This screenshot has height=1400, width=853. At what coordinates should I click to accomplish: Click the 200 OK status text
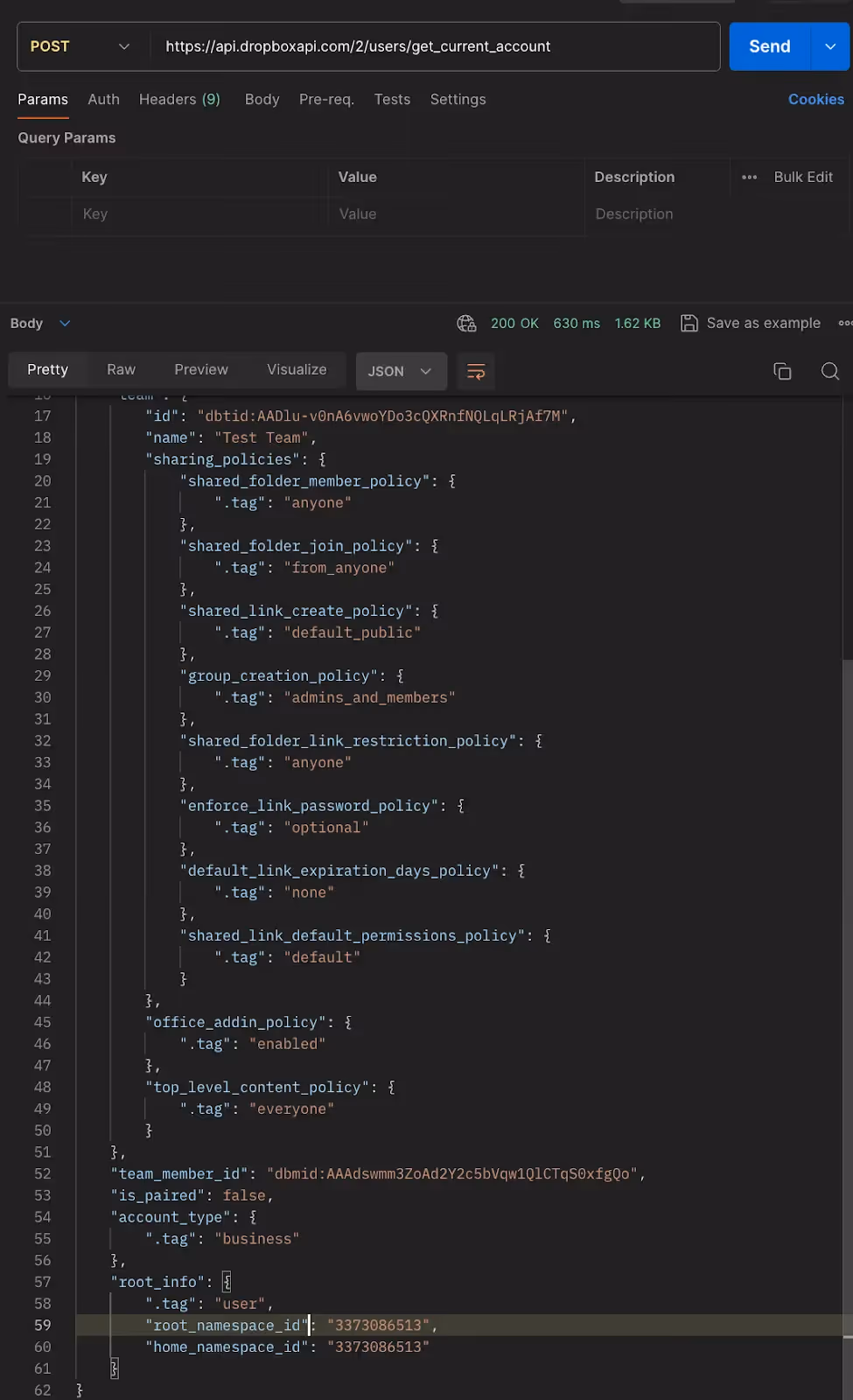(x=514, y=324)
